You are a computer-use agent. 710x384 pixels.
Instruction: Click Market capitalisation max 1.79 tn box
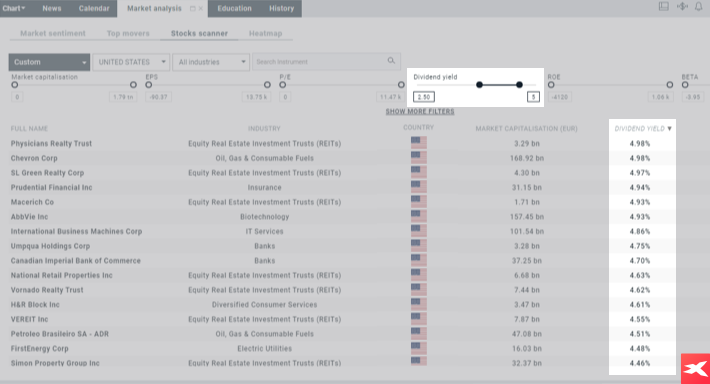coord(123,97)
